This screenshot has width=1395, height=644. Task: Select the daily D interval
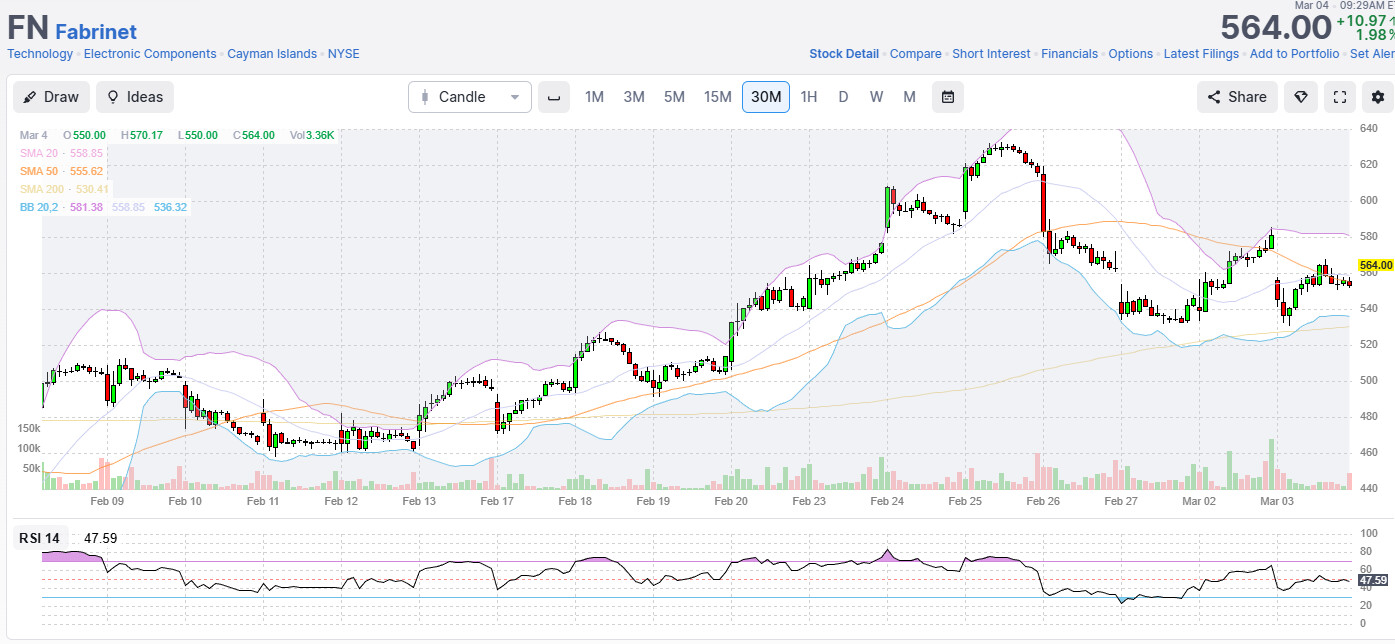pyautogui.click(x=843, y=97)
